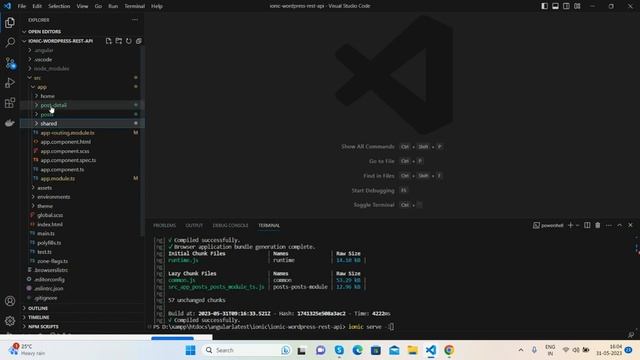The height and width of the screenshot is (360, 640).
Task: Expand the .vscode folder
Action: coord(82,59)
